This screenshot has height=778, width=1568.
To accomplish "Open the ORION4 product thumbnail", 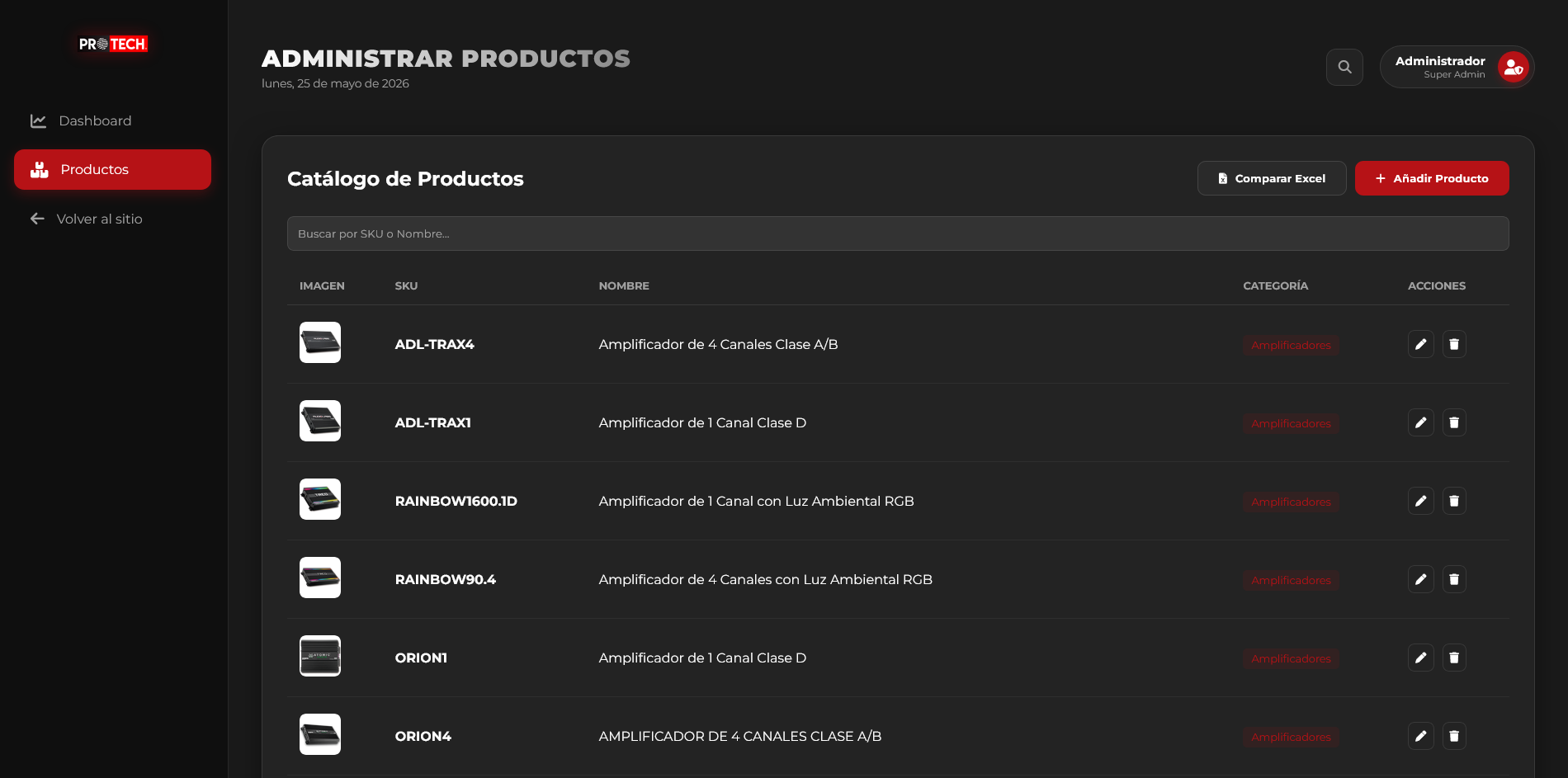I will [x=320, y=734].
